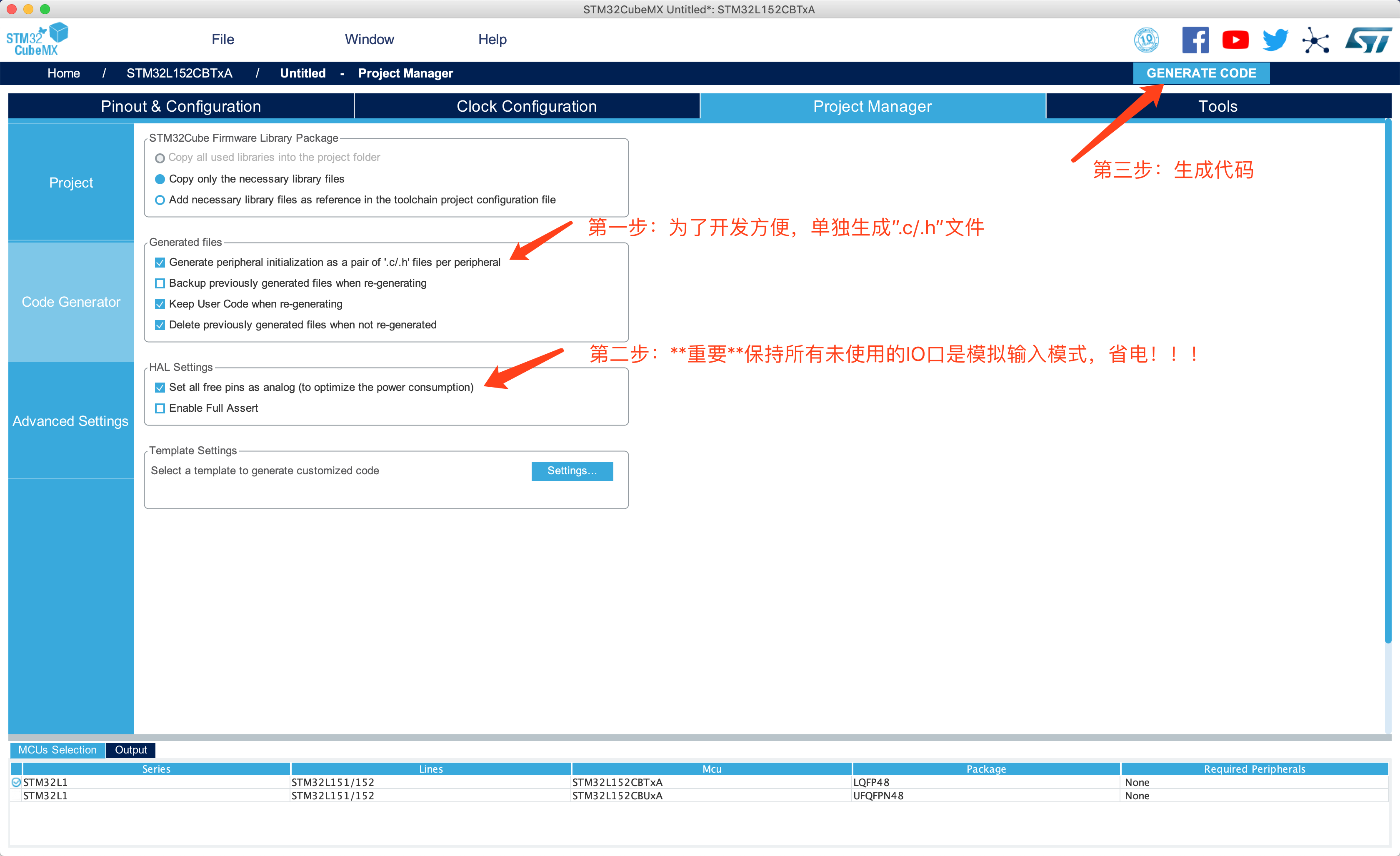The image size is (1400, 856).
Task: Uncheck Keep User Code when re-generating
Action: pos(160,304)
